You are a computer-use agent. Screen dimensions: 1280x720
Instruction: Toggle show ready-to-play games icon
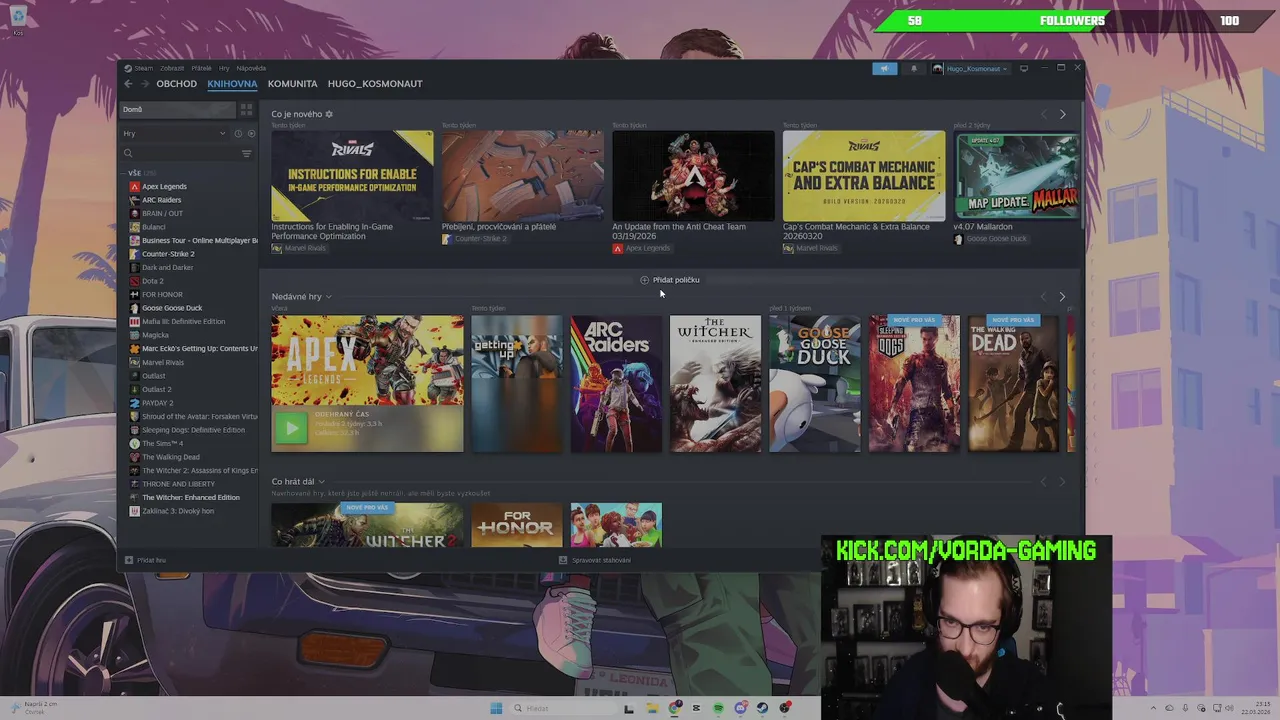coord(251,133)
